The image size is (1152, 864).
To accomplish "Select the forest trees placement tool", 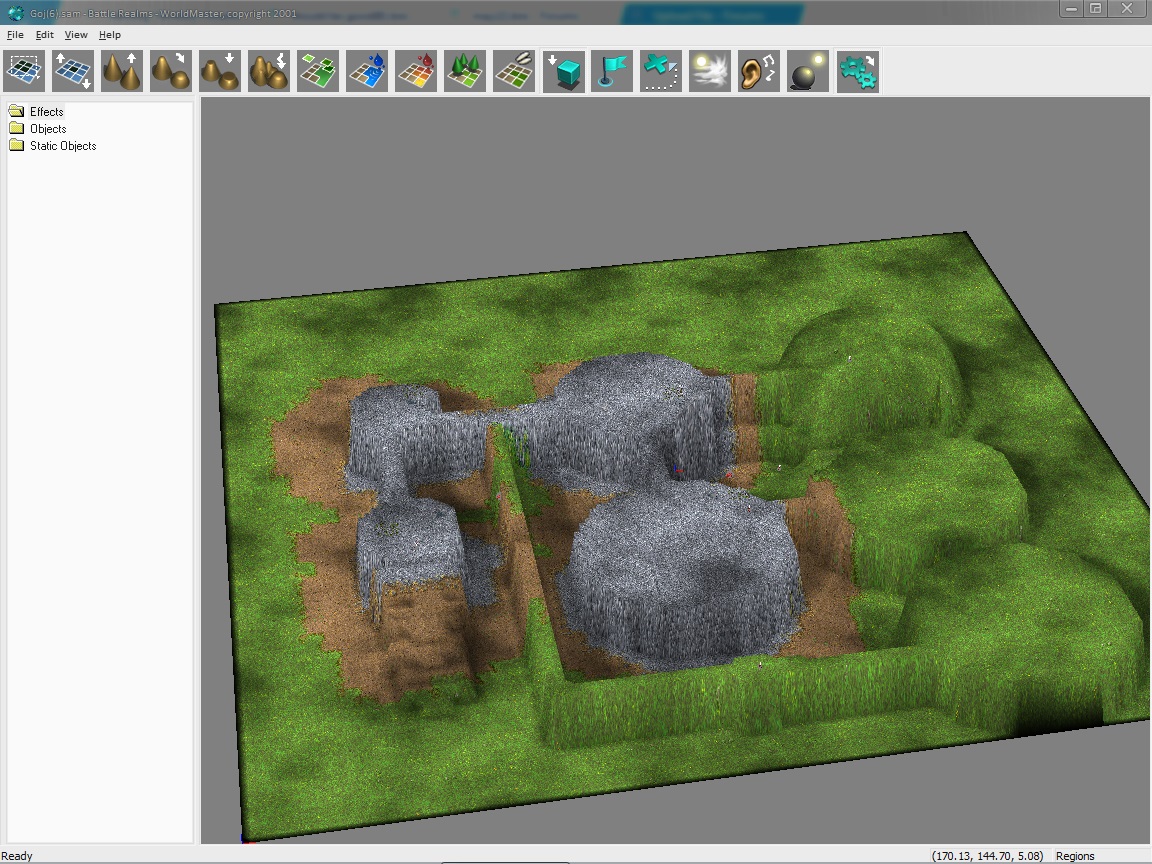I will coord(465,71).
